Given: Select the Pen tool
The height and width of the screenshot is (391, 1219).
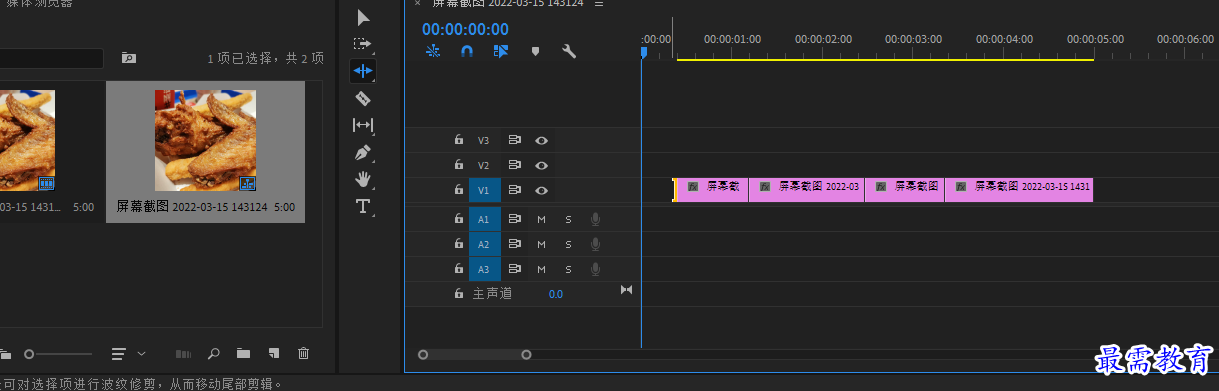Looking at the screenshot, I should point(363,152).
